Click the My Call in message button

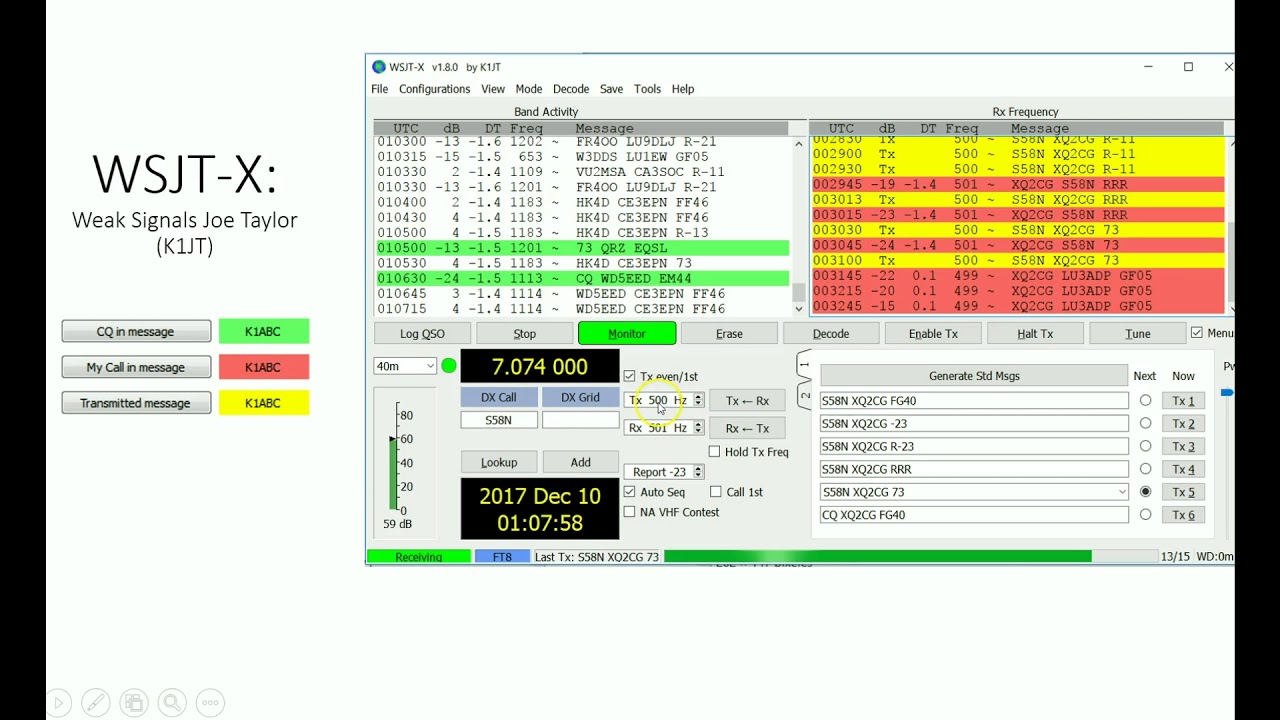[x=136, y=367]
